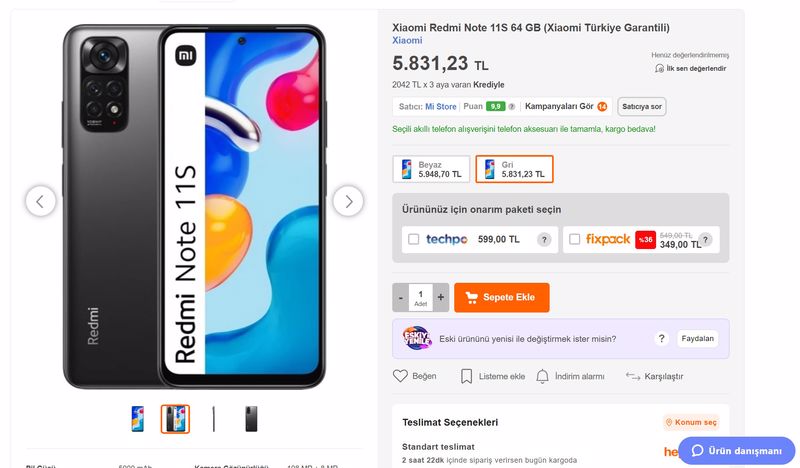Image resolution: width=800 pixels, height=468 pixels.
Task: Click the Karşılaştır compare arrows icon
Action: [633, 376]
